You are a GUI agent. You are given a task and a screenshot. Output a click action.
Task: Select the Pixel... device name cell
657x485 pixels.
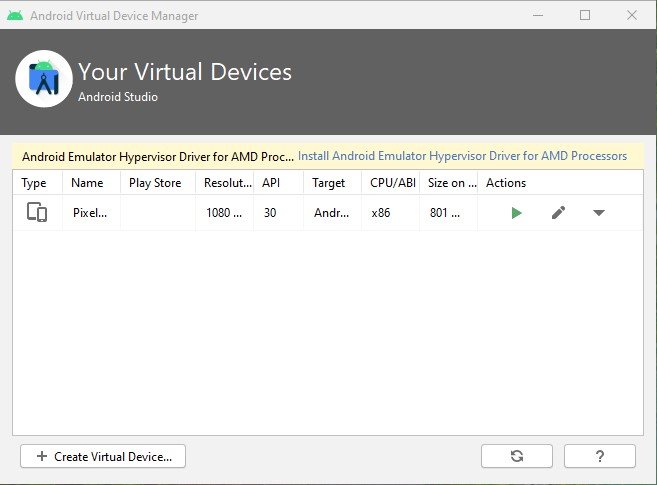[91, 213]
